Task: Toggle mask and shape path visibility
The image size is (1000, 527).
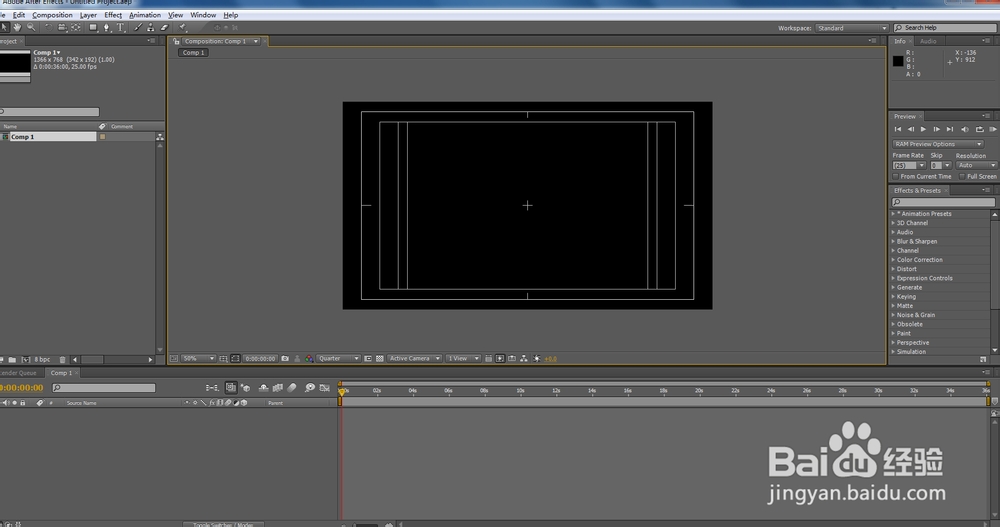Action: [x=235, y=359]
